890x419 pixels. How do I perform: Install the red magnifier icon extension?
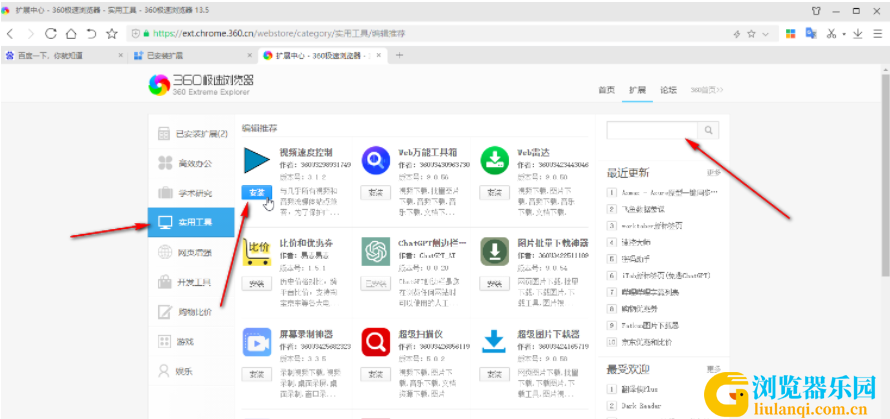click(x=375, y=374)
